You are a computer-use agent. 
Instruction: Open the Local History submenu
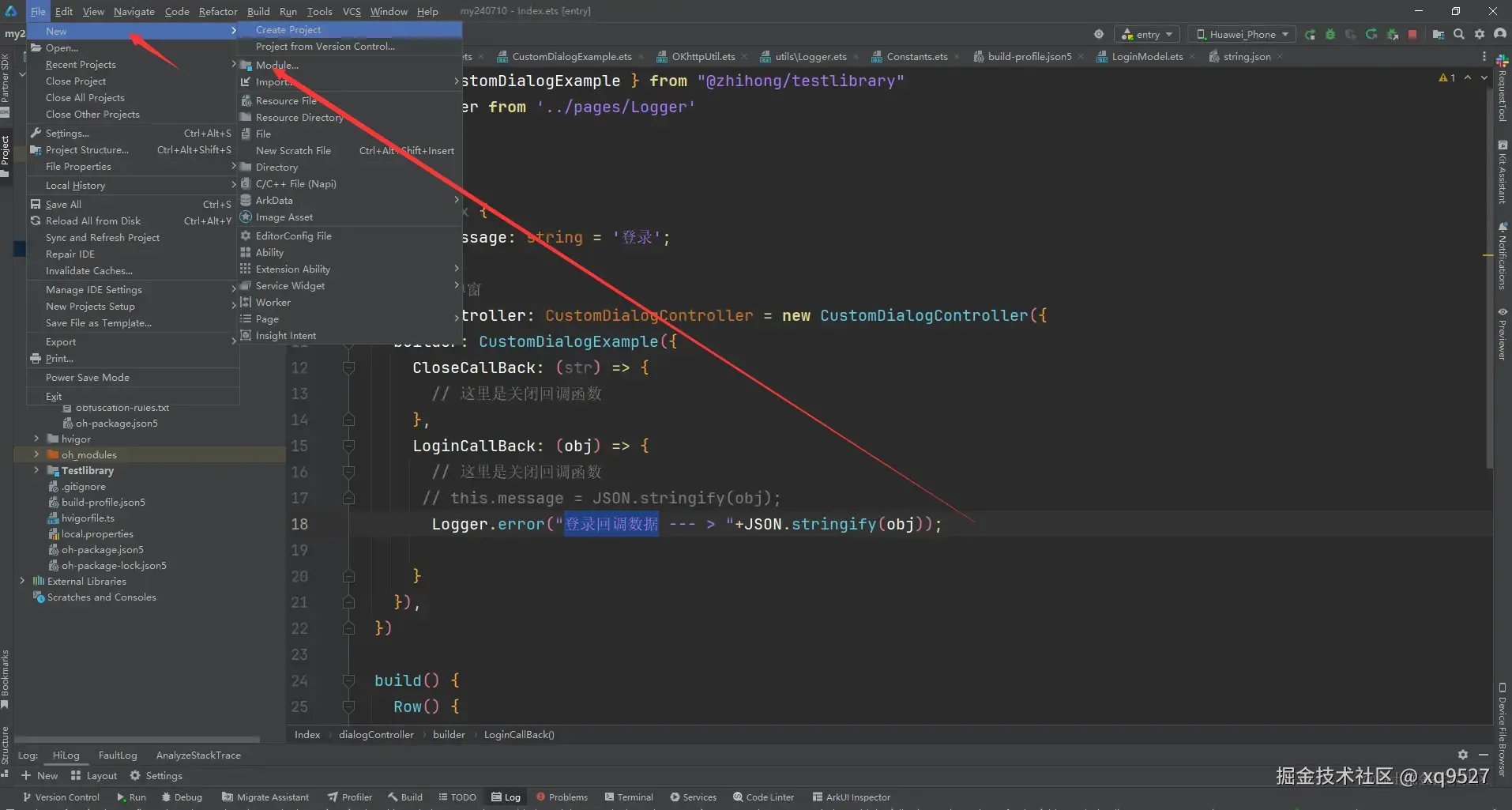point(133,185)
